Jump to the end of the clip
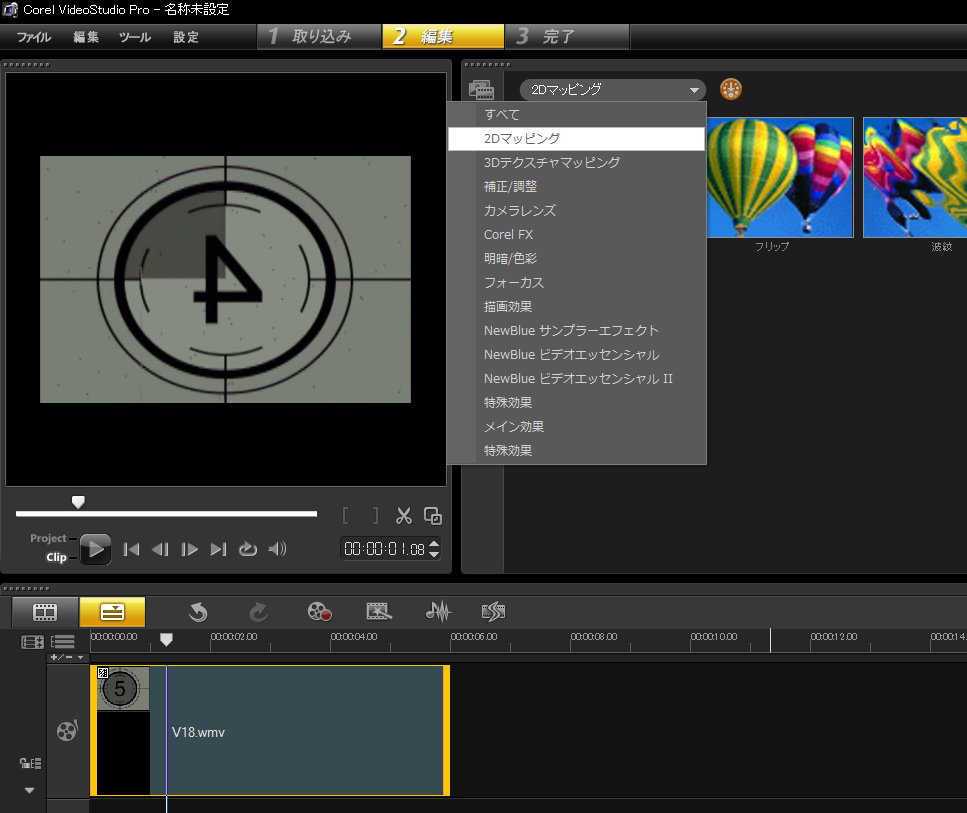 pos(218,549)
